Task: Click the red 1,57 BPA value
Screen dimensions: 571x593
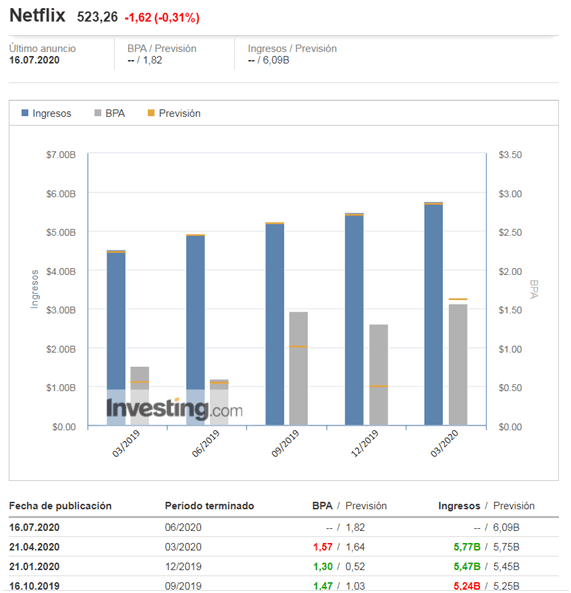Action: click(323, 547)
